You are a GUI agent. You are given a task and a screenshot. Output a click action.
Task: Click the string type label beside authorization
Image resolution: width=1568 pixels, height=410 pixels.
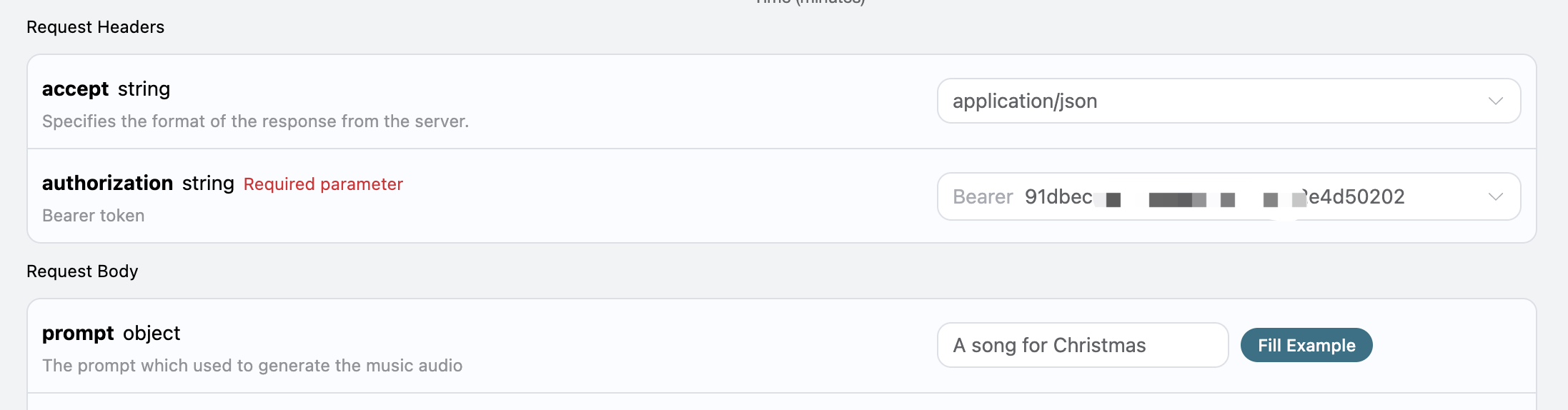pyautogui.click(x=208, y=184)
